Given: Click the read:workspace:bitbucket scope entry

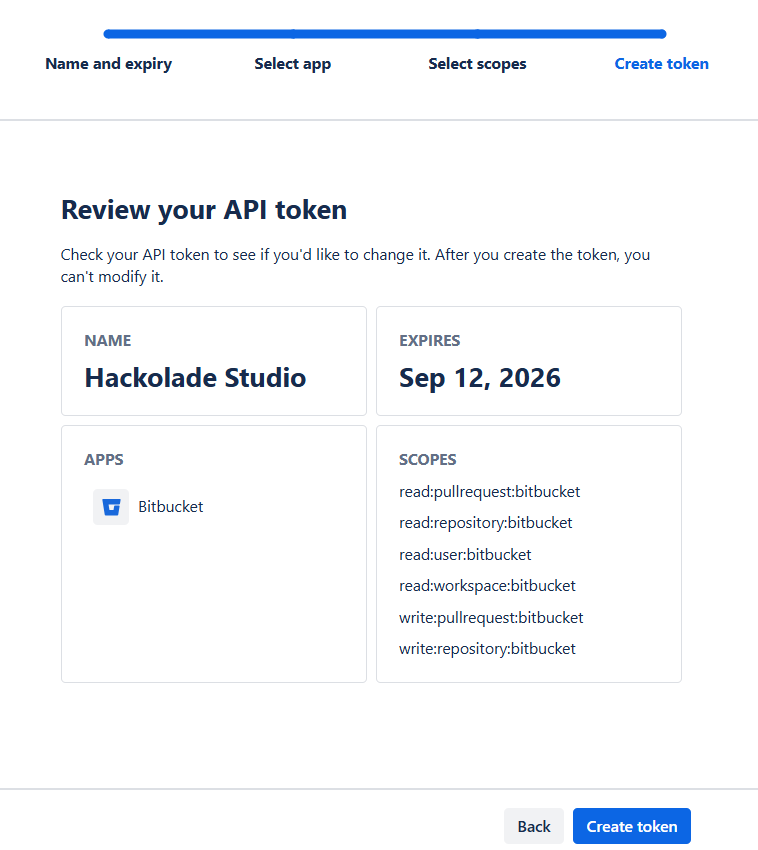Looking at the screenshot, I should coord(487,586).
